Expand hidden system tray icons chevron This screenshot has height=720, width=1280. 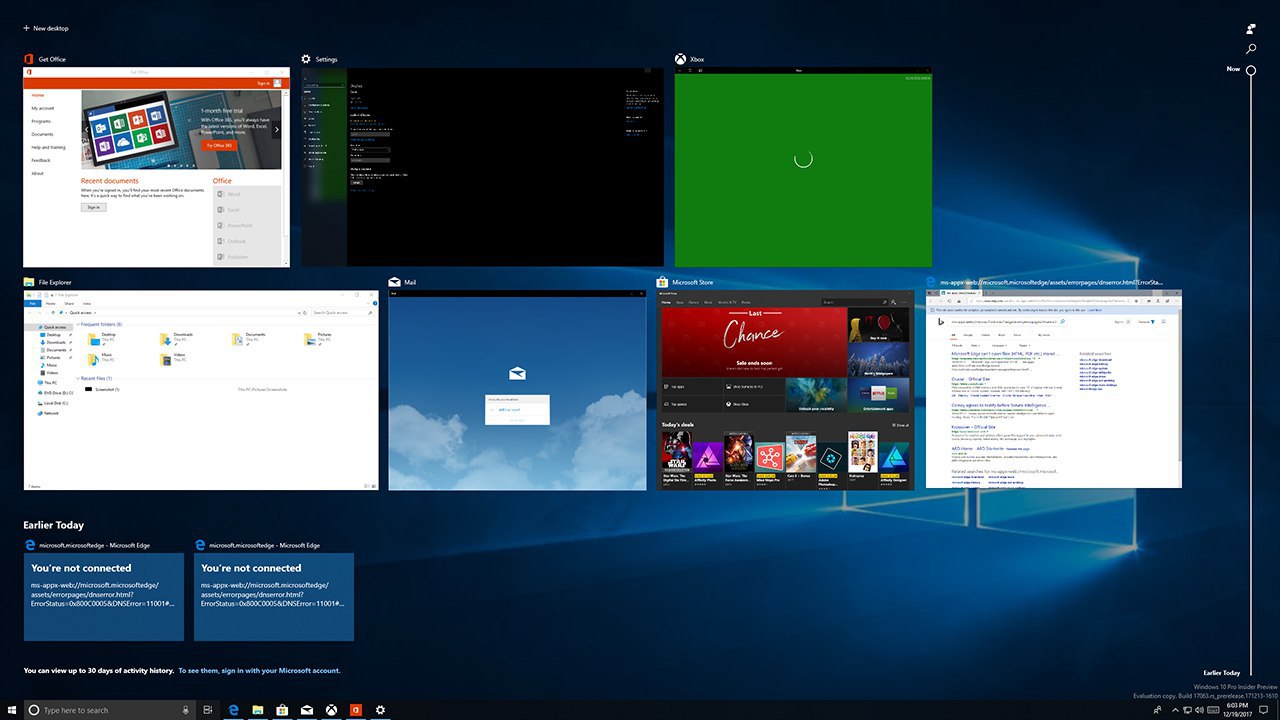(1173, 710)
